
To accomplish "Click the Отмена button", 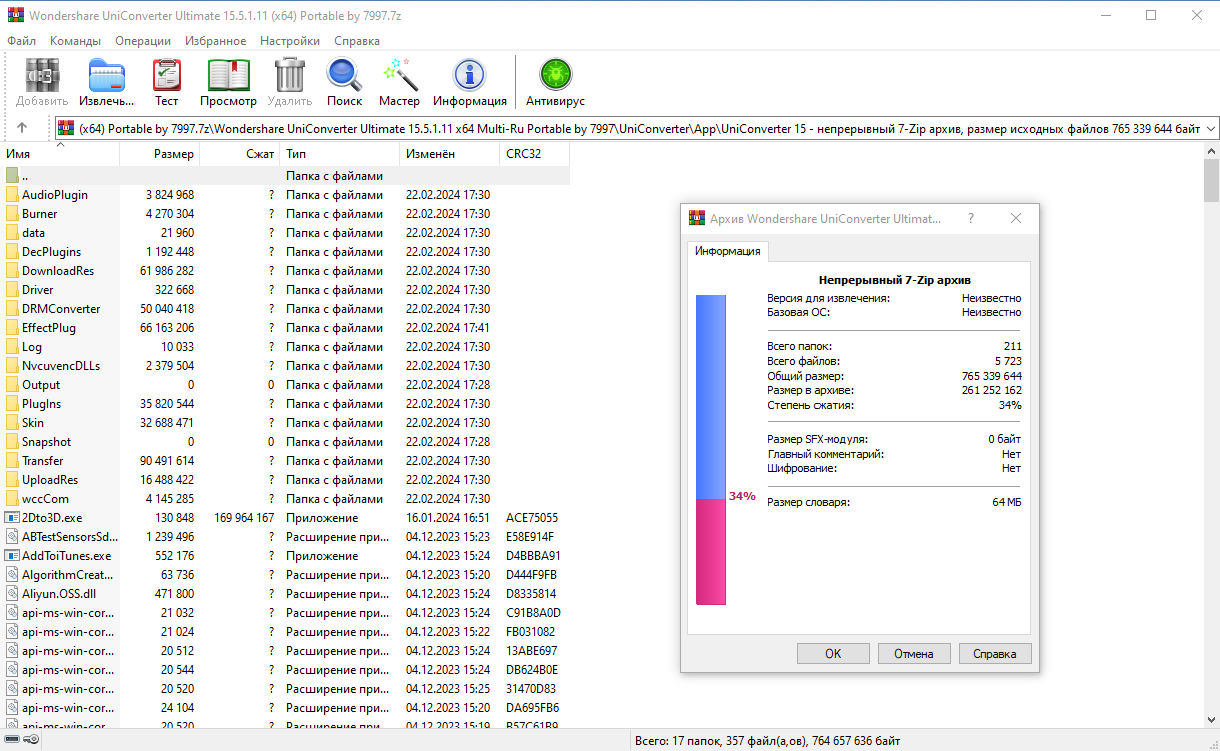I will pos(914,653).
